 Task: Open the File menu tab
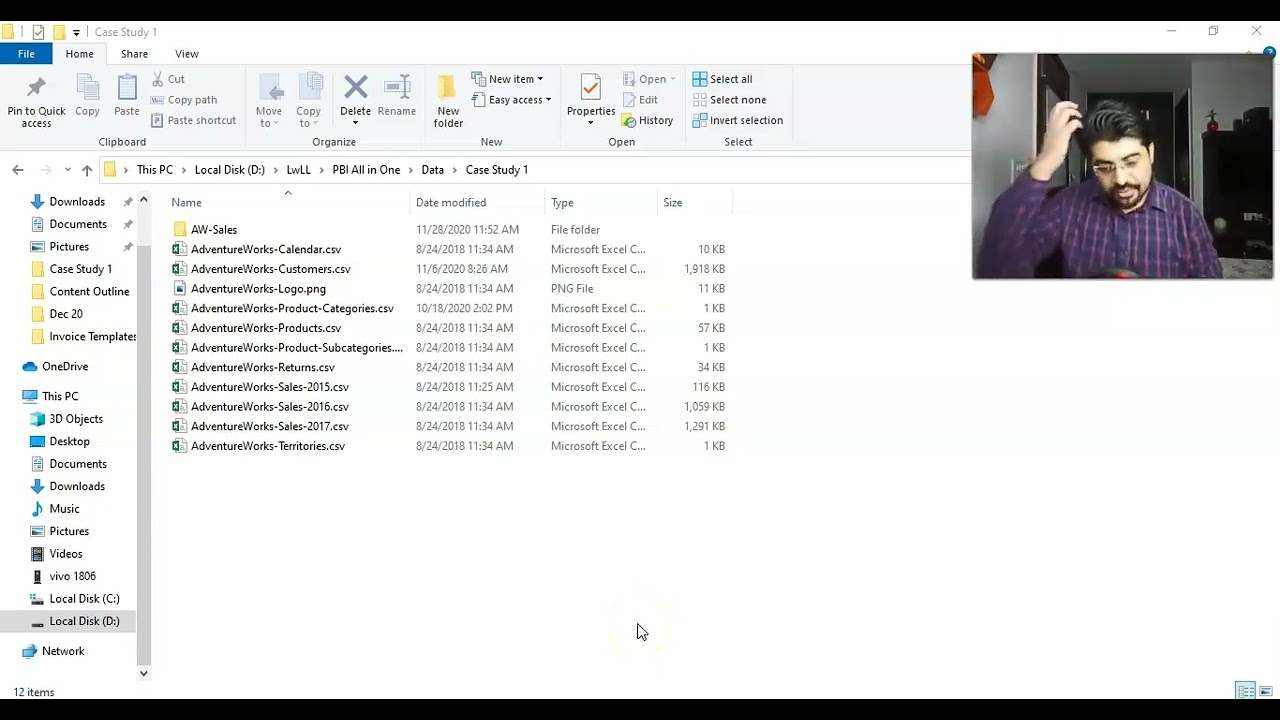(x=26, y=54)
